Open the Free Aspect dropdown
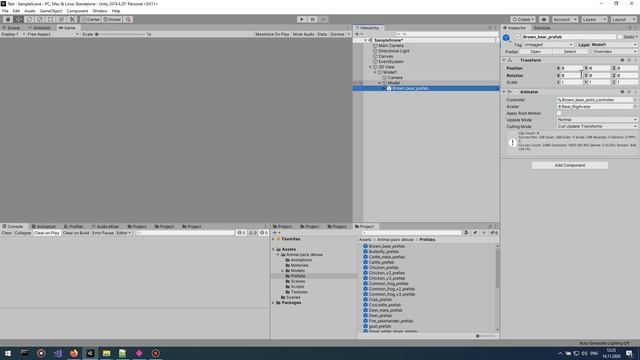Image resolution: width=640 pixels, height=360 pixels. point(53,34)
